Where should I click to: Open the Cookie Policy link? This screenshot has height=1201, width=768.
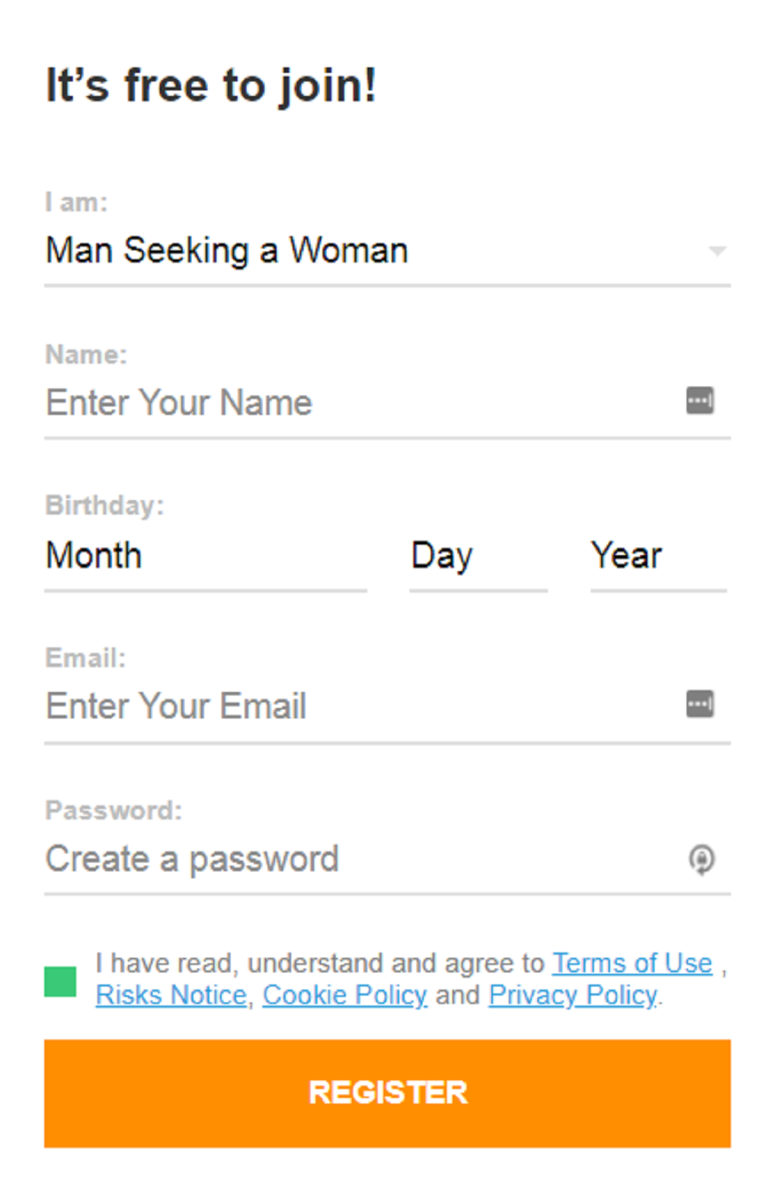pyautogui.click(x=344, y=995)
